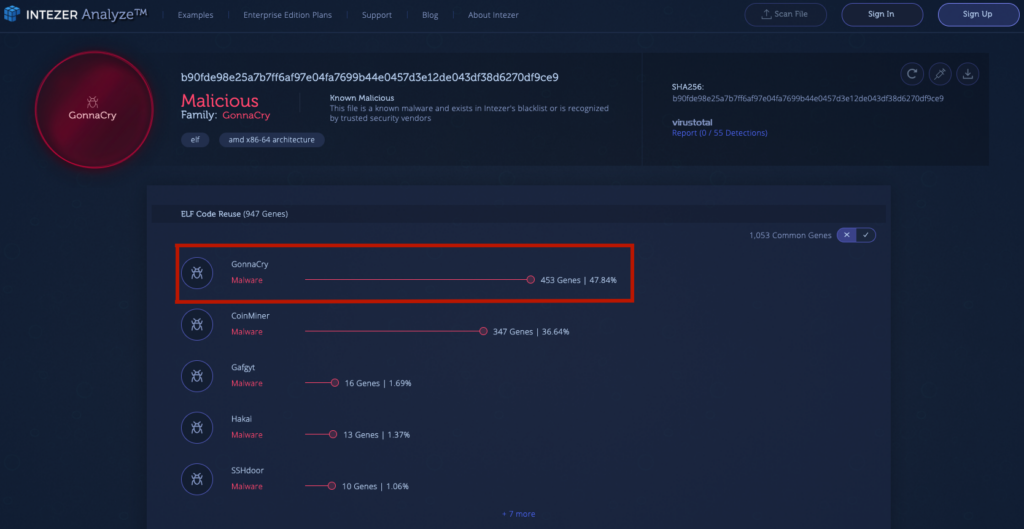
Task: Click the SSHdoor malware bug icon
Action: [197, 479]
